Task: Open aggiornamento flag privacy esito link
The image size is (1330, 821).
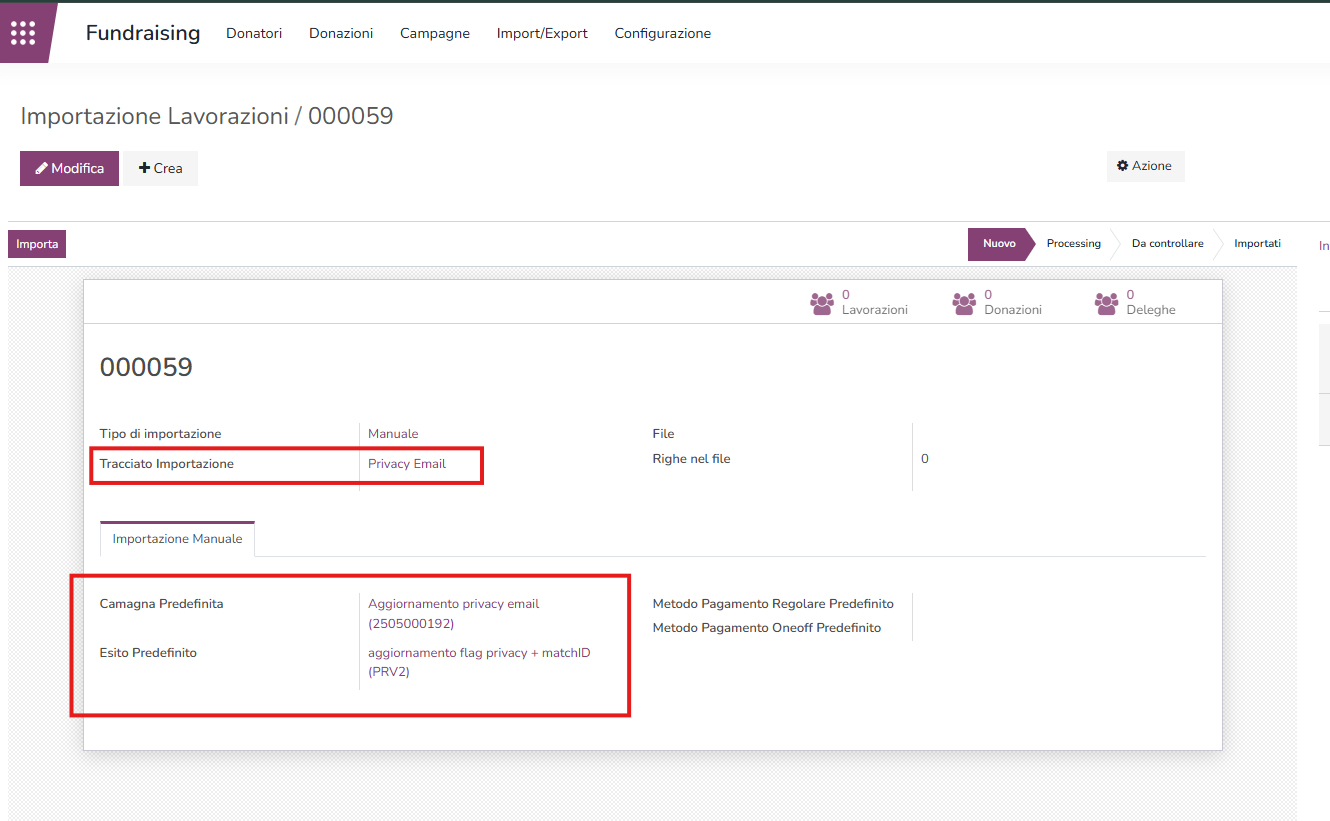Action: [x=479, y=662]
